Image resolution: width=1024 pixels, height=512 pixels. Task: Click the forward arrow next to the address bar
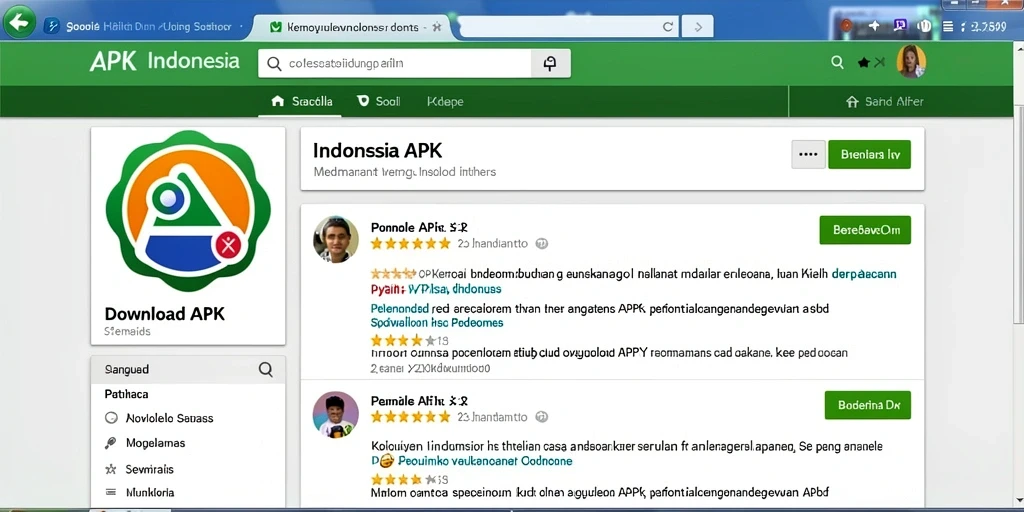[697, 27]
